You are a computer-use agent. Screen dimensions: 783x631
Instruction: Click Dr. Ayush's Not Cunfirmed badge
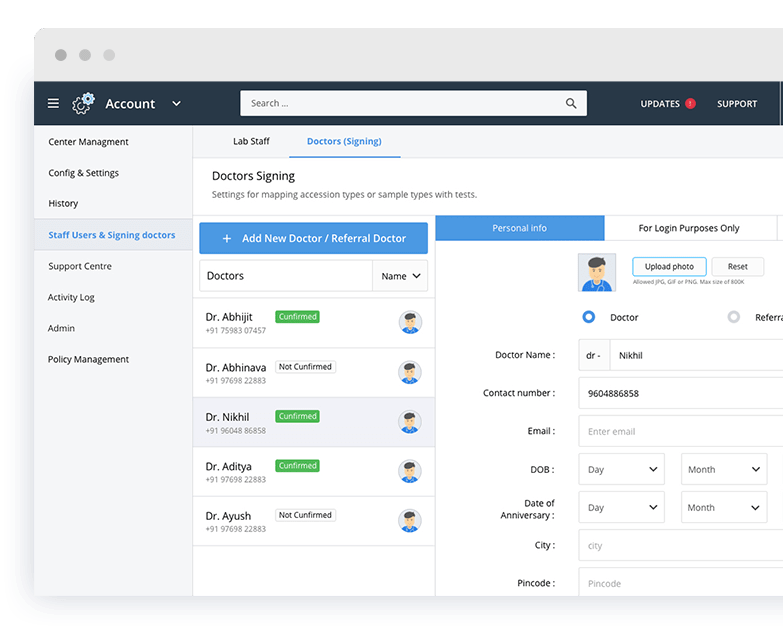pos(305,515)
